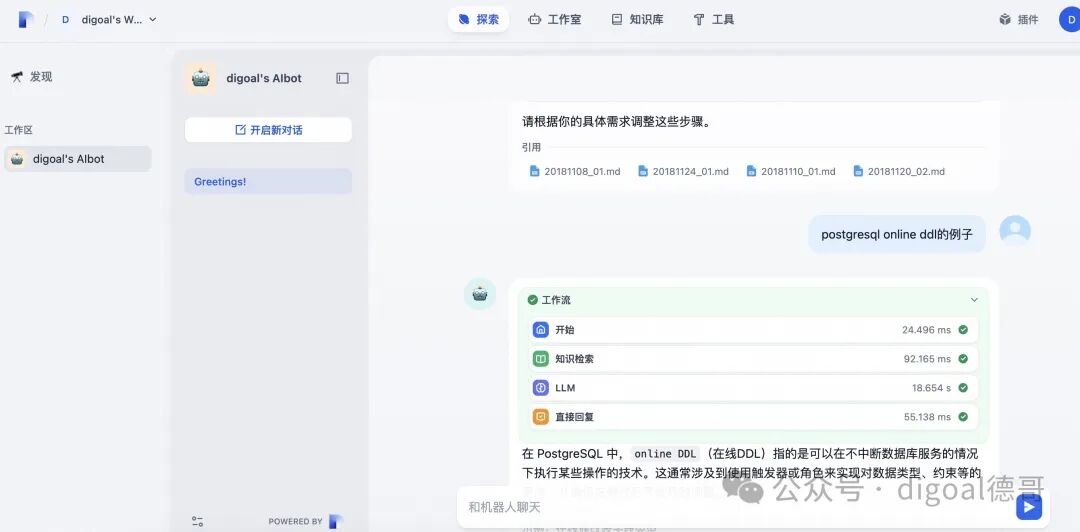The width and height of the screenshot is (1080, 532).
Task: Click the Dify logo icon at top left
Action: coord(26,19)
